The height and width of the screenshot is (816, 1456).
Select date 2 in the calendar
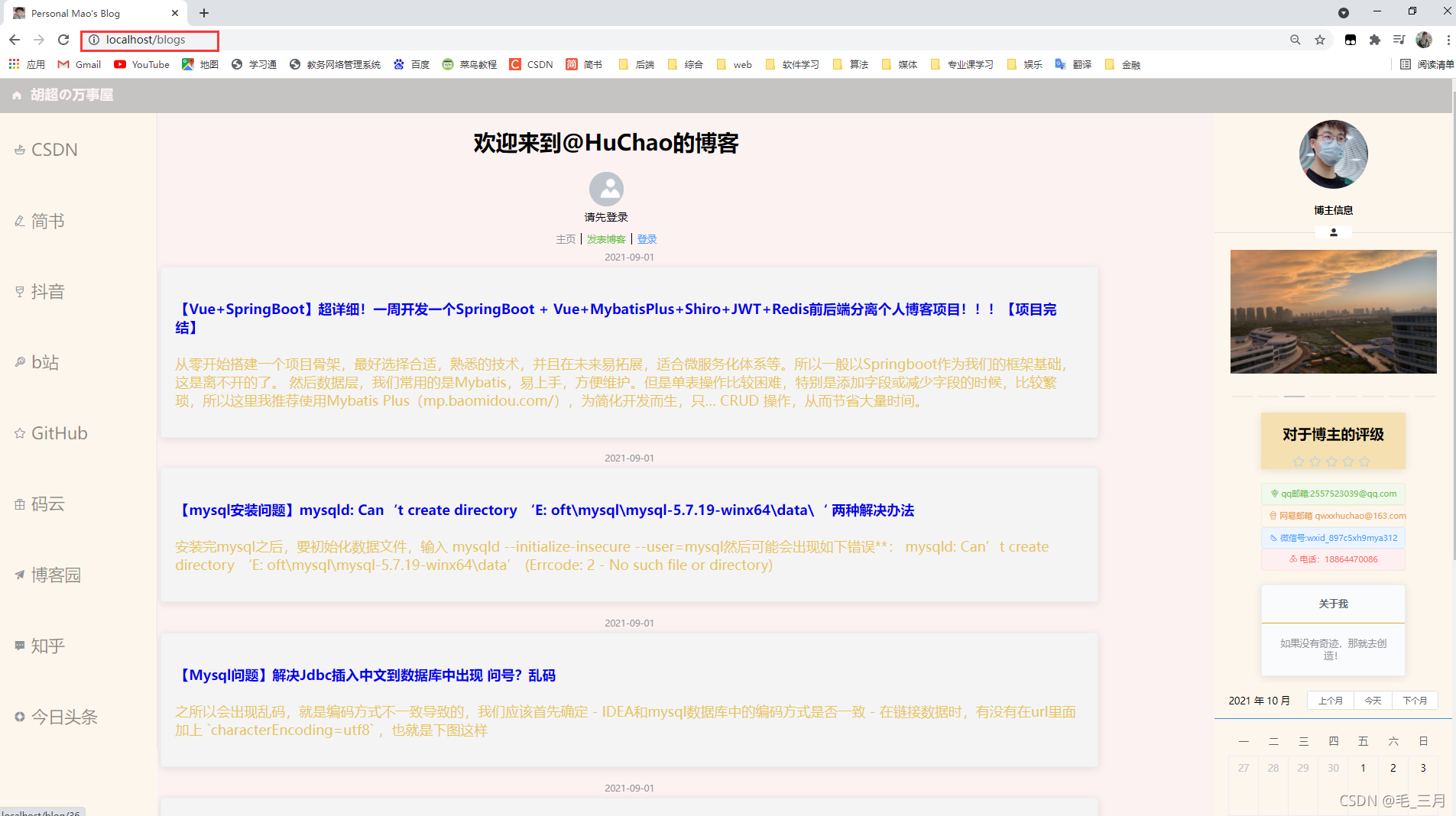(1393, 768)
